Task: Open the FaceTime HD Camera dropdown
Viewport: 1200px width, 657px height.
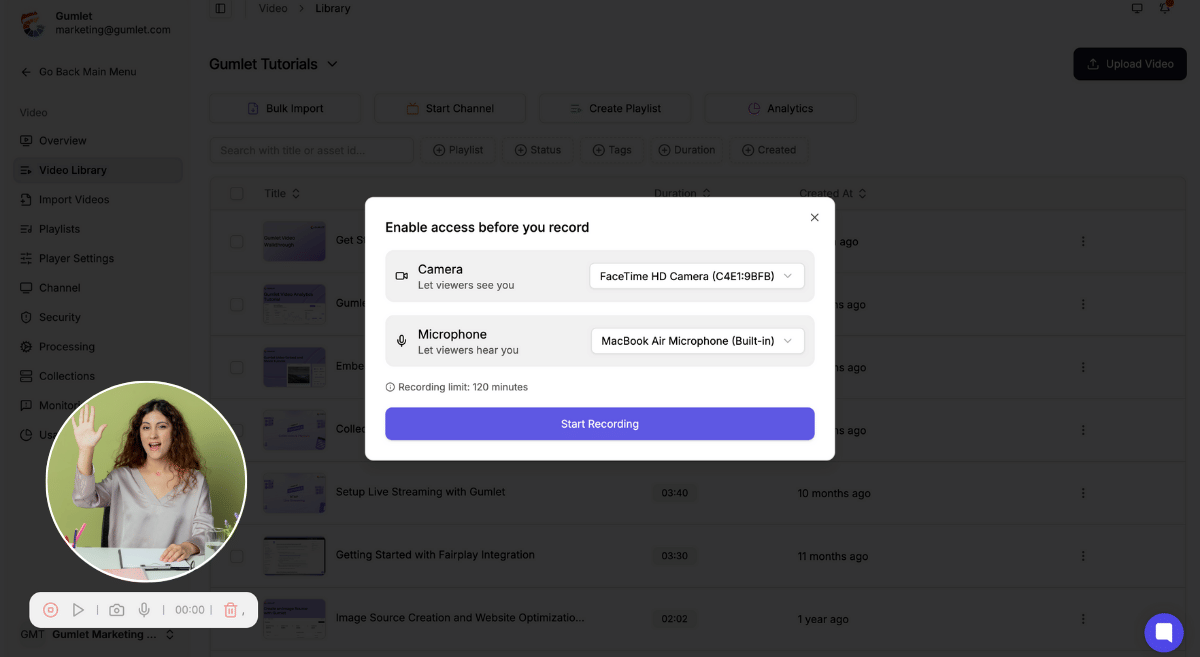Action: click(697, 276)
